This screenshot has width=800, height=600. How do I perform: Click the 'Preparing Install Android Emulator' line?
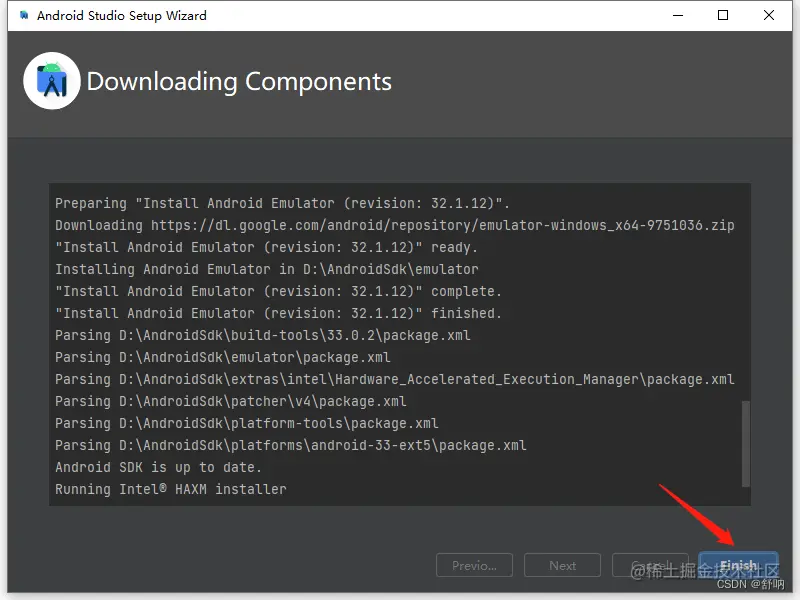click(x=282, y=203)
